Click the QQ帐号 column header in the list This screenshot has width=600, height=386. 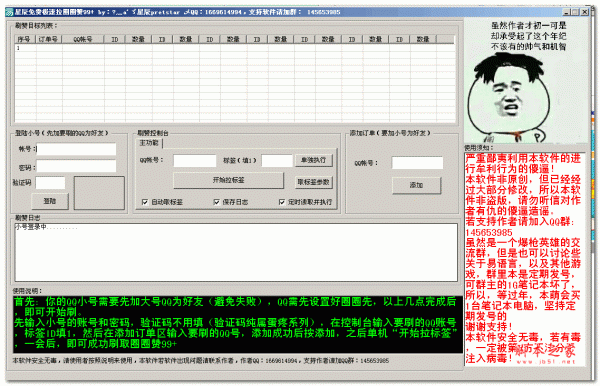tap(83, 39)
